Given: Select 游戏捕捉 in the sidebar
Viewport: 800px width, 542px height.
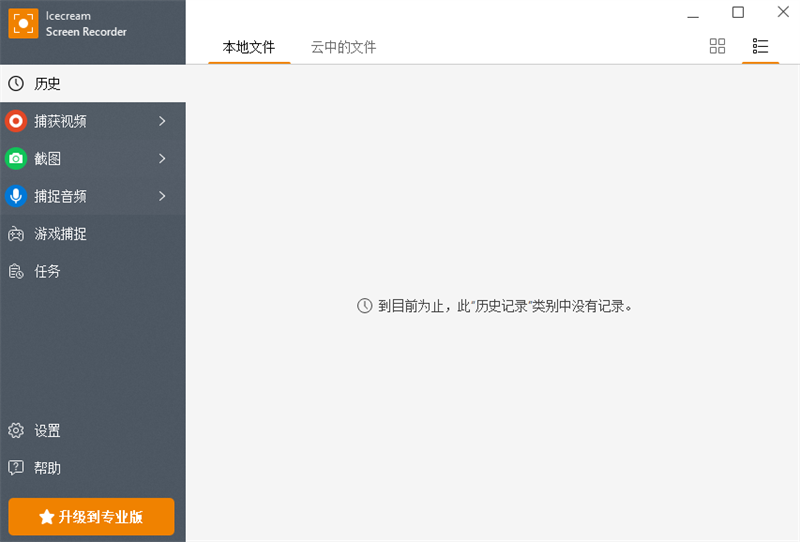Looking at the screenshot, I should point(61,234).
